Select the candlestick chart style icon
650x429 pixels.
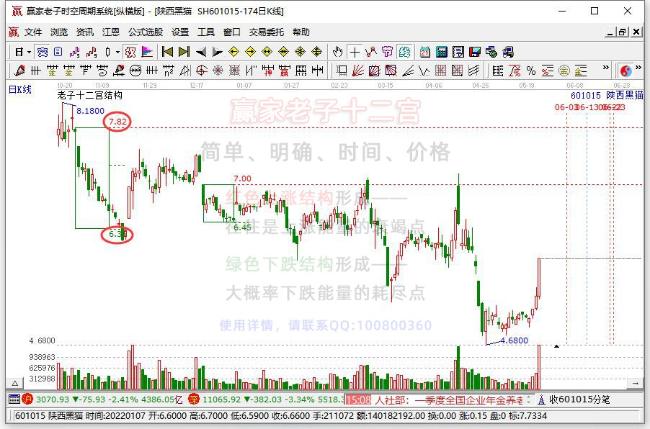pos(108,52)
